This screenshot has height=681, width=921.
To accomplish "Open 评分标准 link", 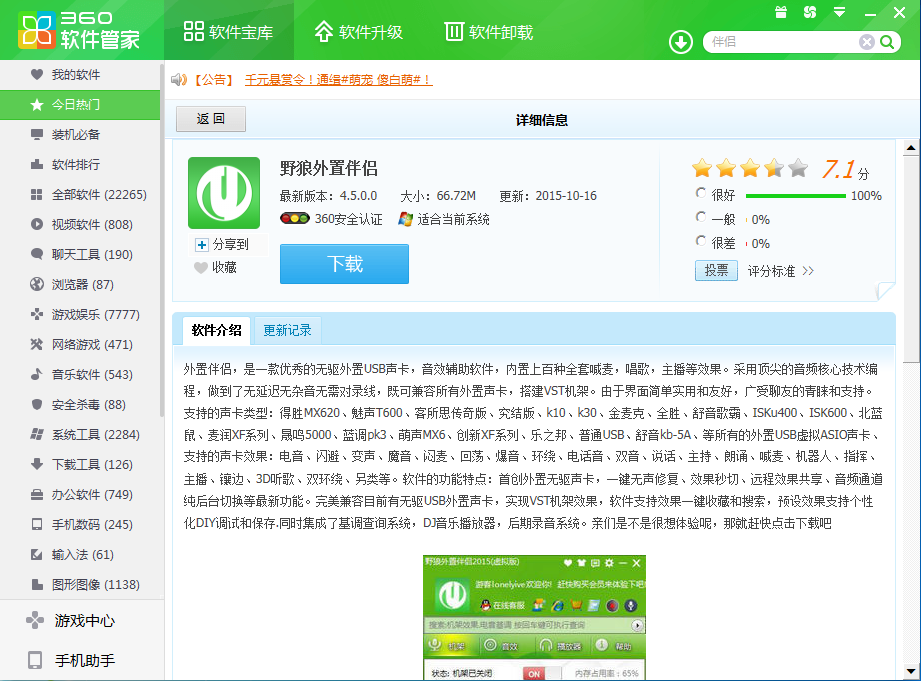I will pyautogui.click(x=781, y=271).
